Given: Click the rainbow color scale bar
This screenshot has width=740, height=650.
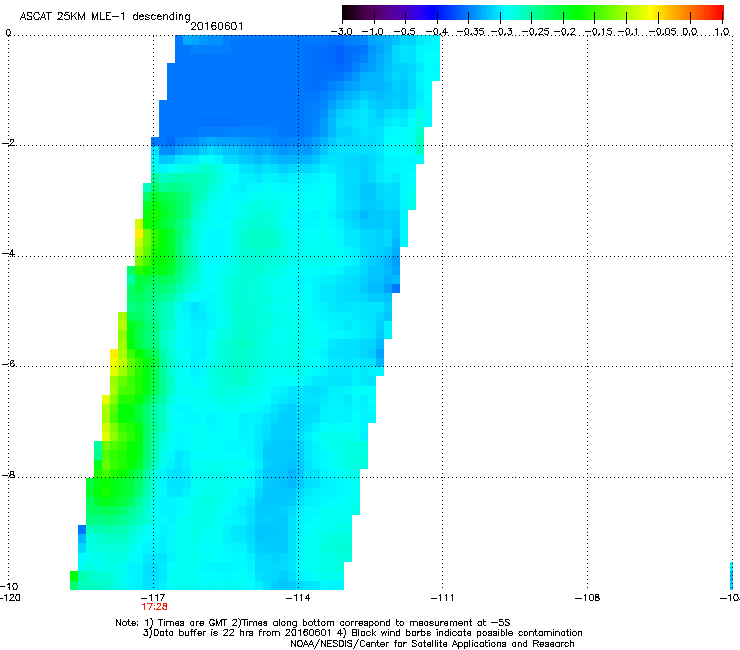Looking at the screenshot, I should tap(533, 13).
